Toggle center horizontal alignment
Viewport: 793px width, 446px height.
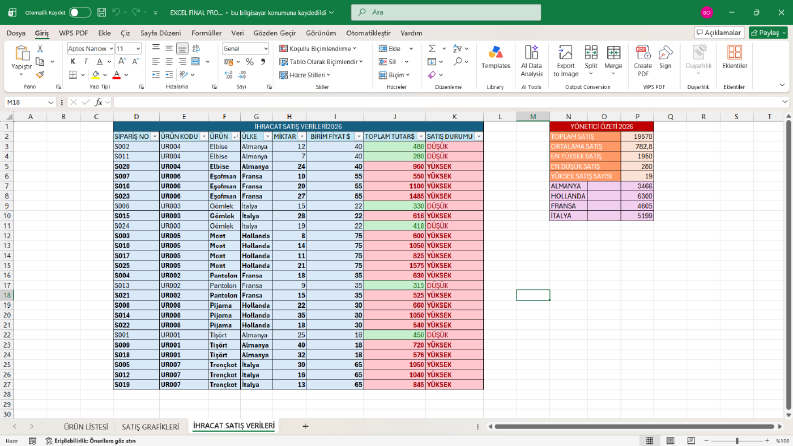(x=169, y=62)
